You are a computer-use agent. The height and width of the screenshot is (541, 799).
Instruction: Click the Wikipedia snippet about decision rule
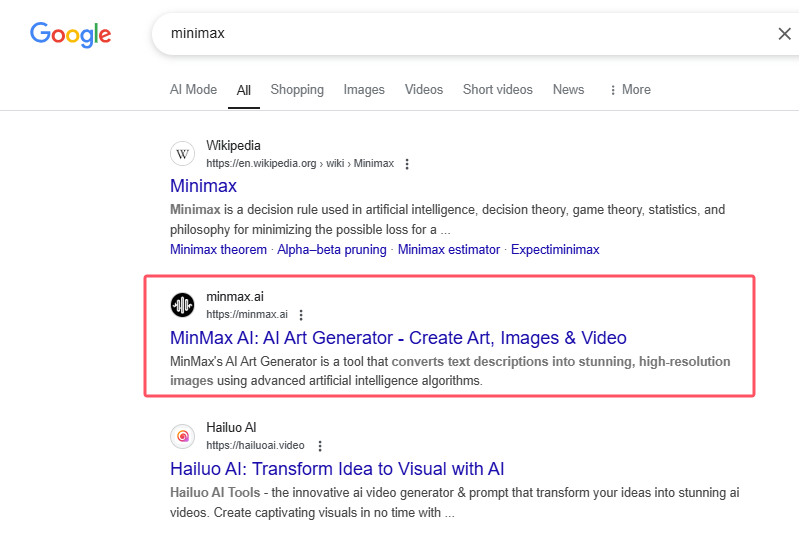(447, 220)
